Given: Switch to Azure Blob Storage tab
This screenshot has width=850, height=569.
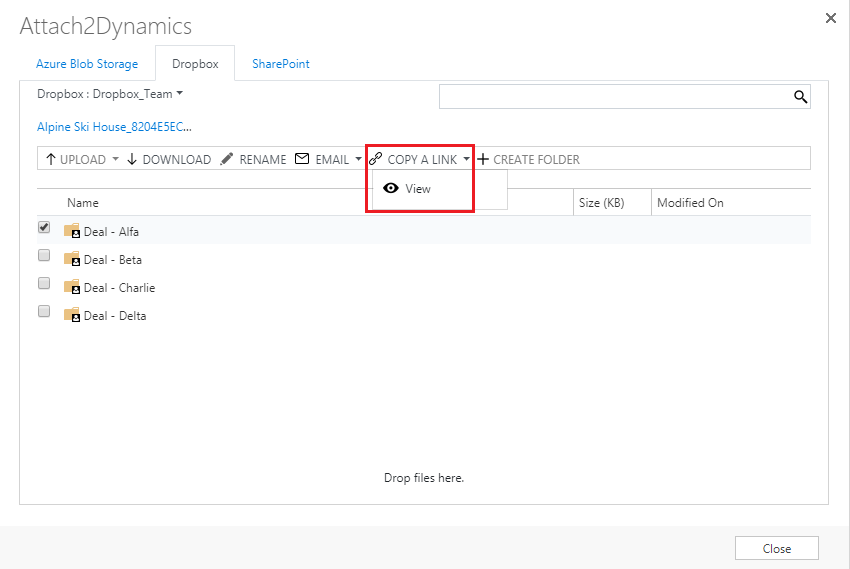Looking at the screenshot, I should (87, 64).
